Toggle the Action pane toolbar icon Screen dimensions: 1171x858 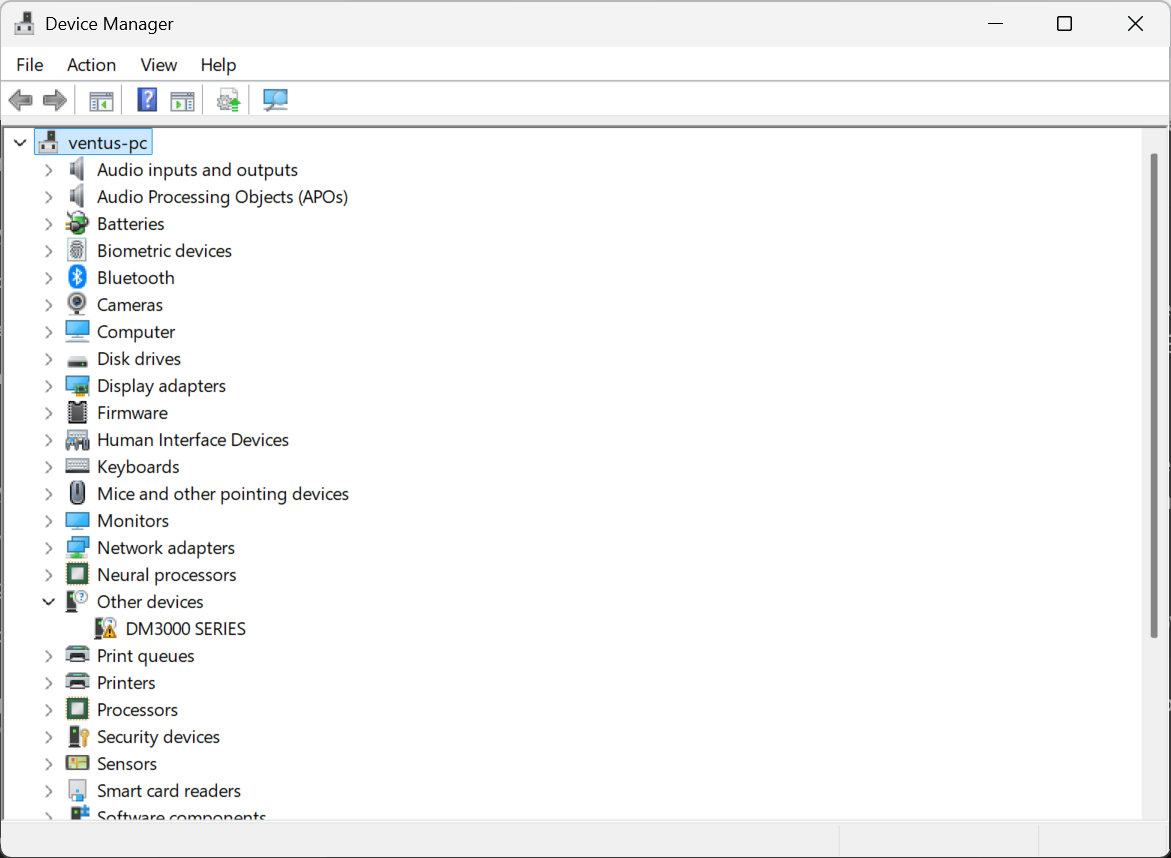[182, 100]
